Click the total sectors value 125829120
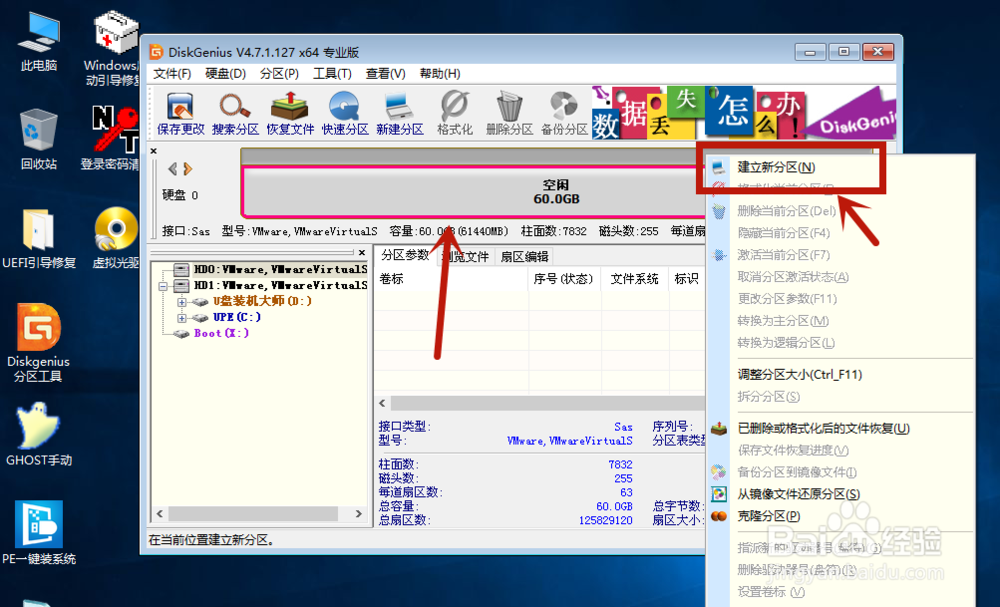This screenshot has width=1000, height=607. click(x=605, y=520)
